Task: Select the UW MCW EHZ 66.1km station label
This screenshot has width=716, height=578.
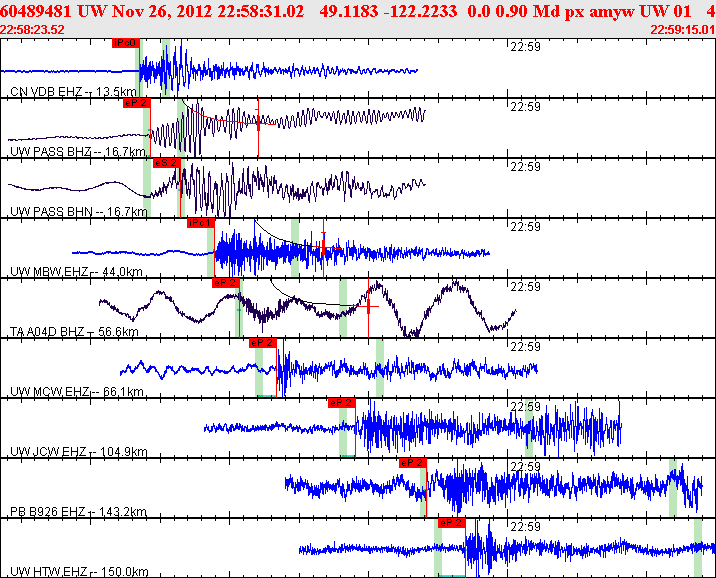Action: click(77, 392)
